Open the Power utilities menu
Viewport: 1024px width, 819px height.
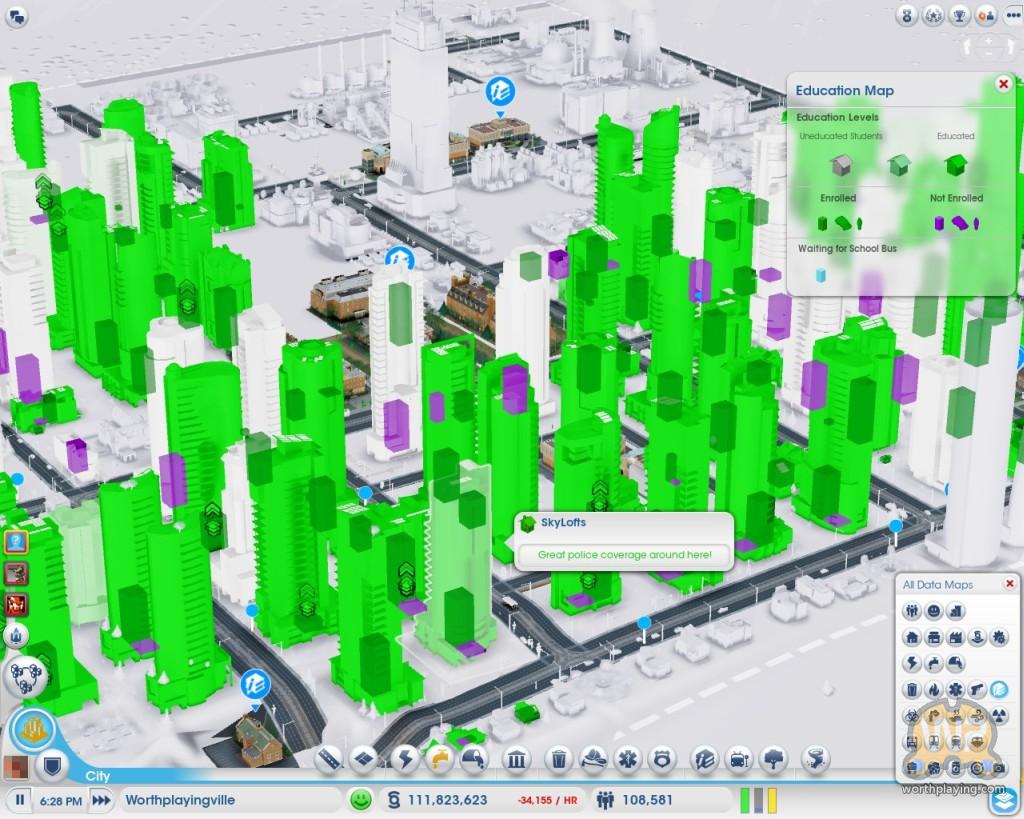pyautogui.click(x=405, y=760)
